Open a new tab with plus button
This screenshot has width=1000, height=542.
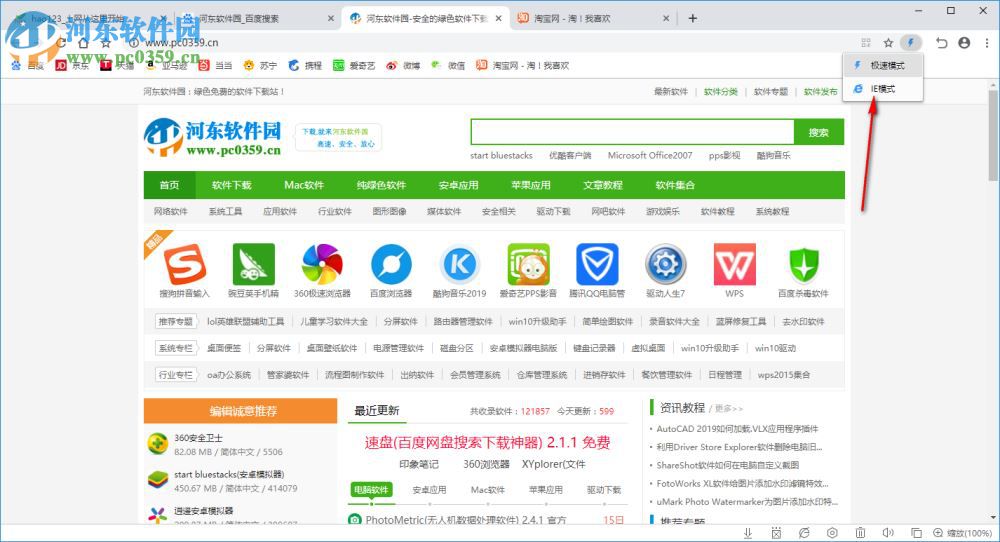tap(693, 18)
